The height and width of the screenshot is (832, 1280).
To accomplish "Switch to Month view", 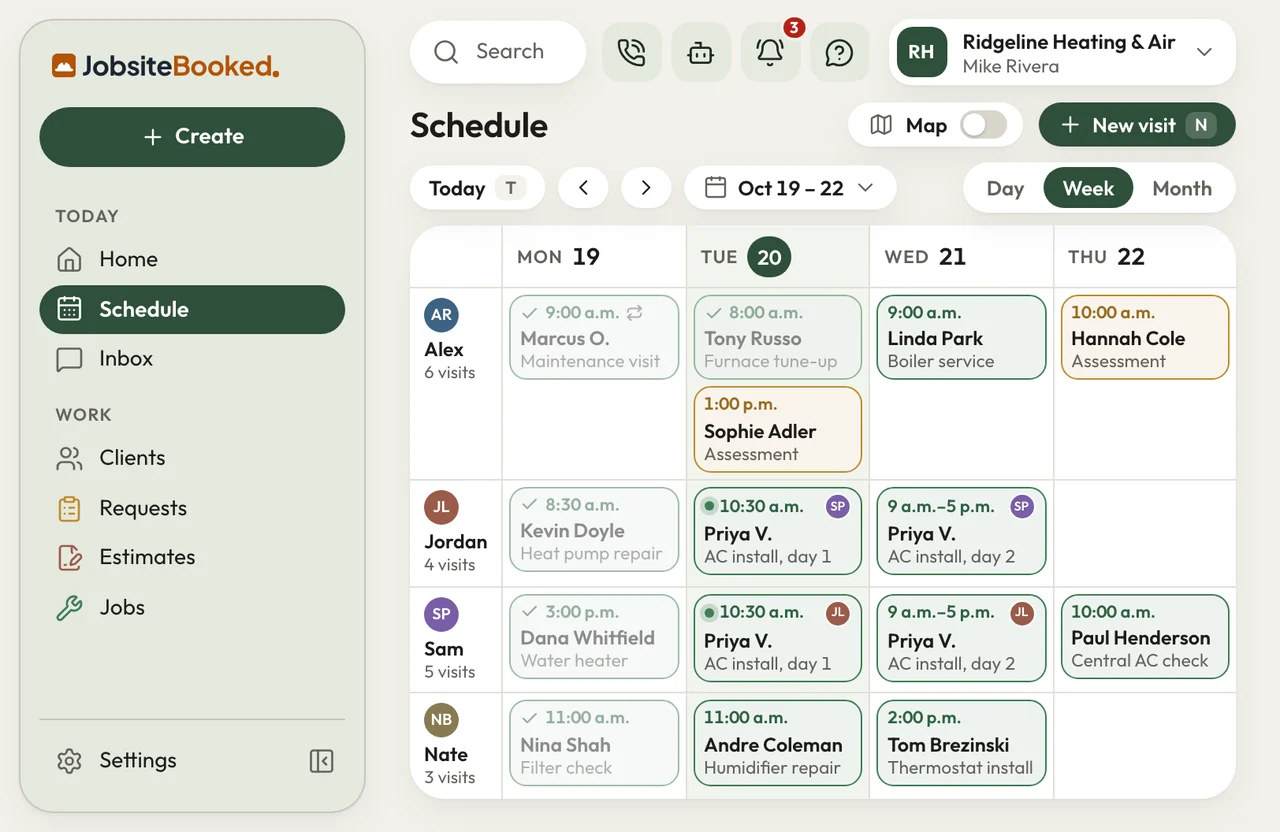I will pyautogui.click(x=1182, y=188).
